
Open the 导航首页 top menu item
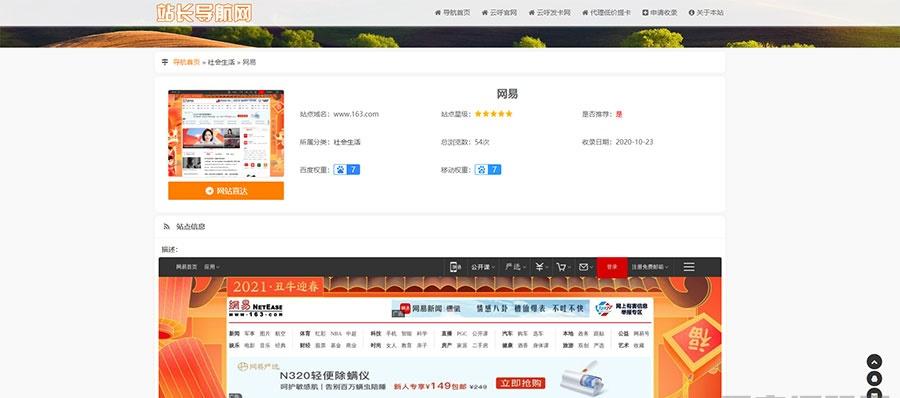point(452,13)
